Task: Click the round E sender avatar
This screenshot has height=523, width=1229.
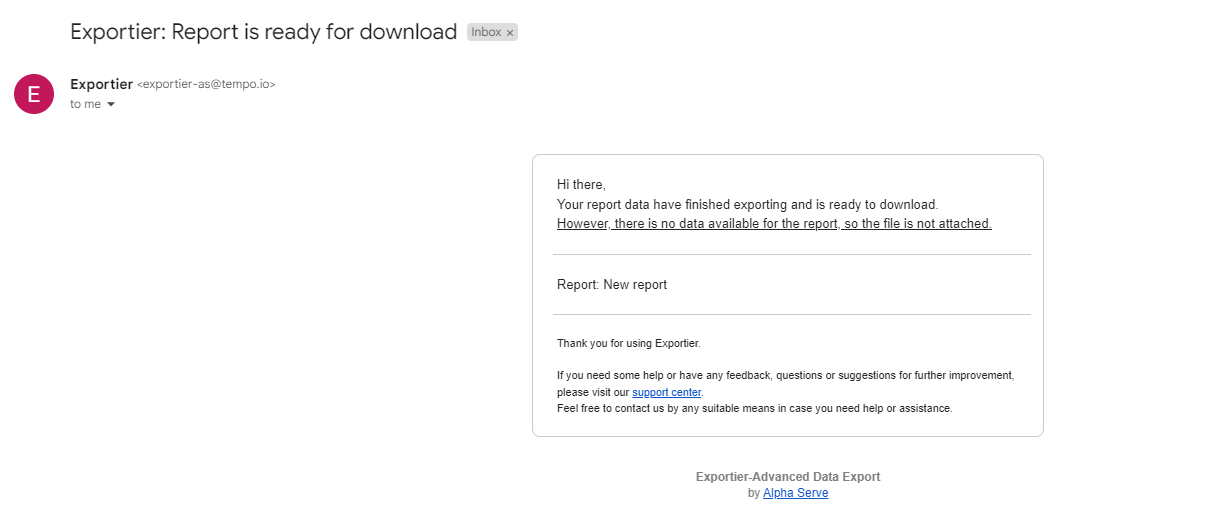Action: coord(34,94)
